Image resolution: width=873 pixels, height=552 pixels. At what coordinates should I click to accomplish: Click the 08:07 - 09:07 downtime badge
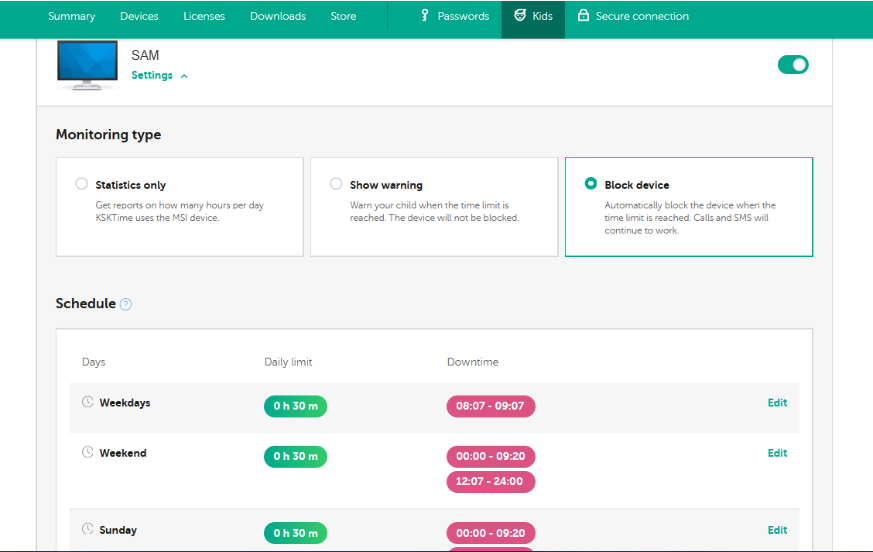(x=491, y=406)
